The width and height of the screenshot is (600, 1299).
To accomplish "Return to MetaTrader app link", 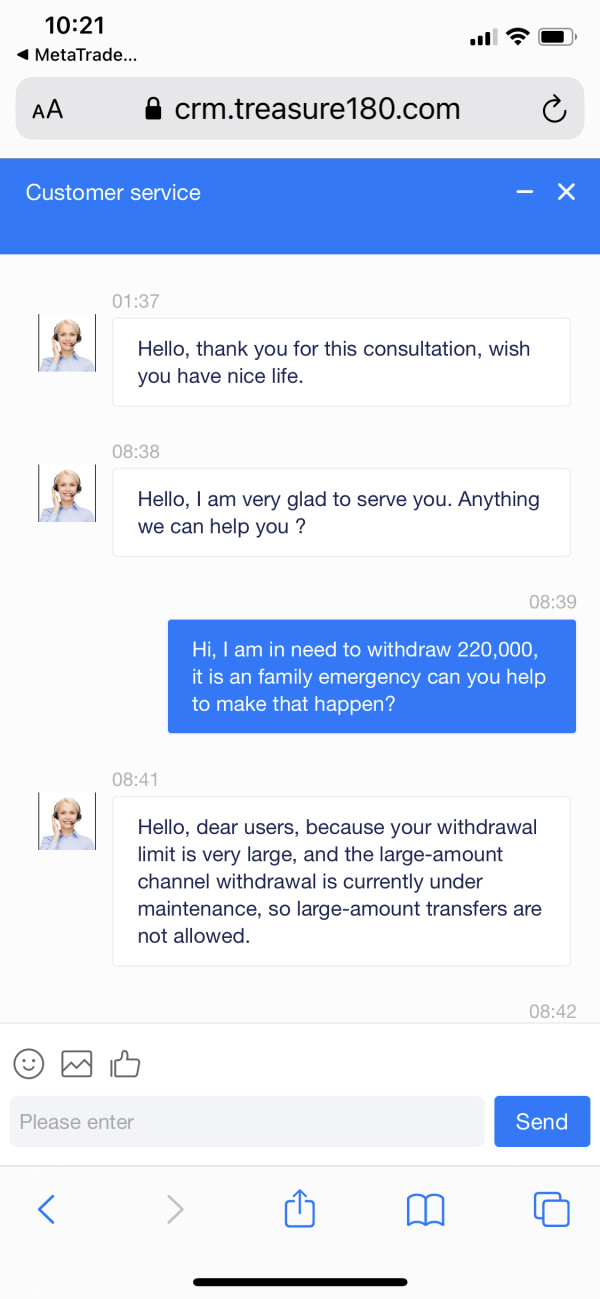I will (77, 55).
